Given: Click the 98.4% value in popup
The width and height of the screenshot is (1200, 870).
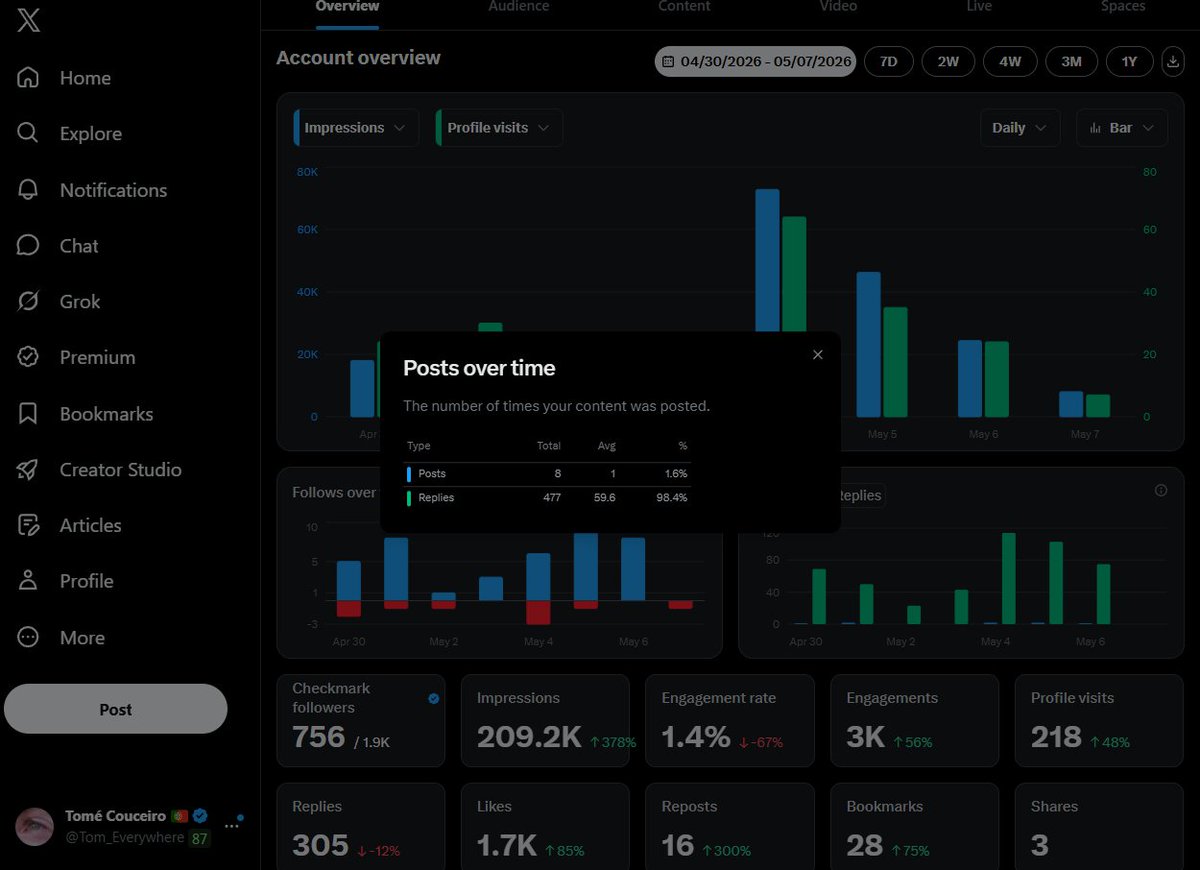Looking at the screenshot, I should point(672,498).
